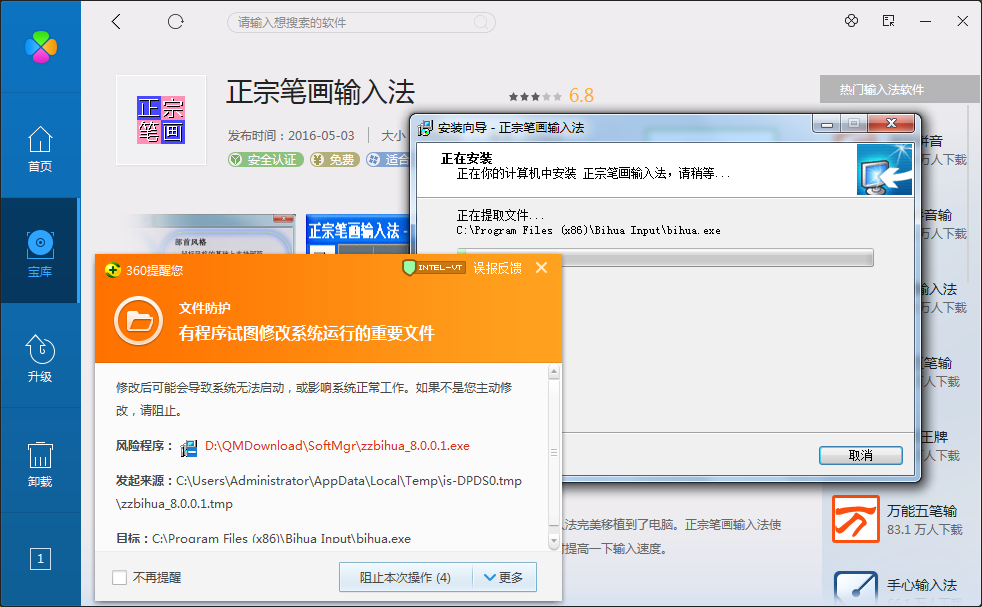Click the 万能五笔输 app icon
The height and width of the screenshot is (607, 982).
point(855,519)
